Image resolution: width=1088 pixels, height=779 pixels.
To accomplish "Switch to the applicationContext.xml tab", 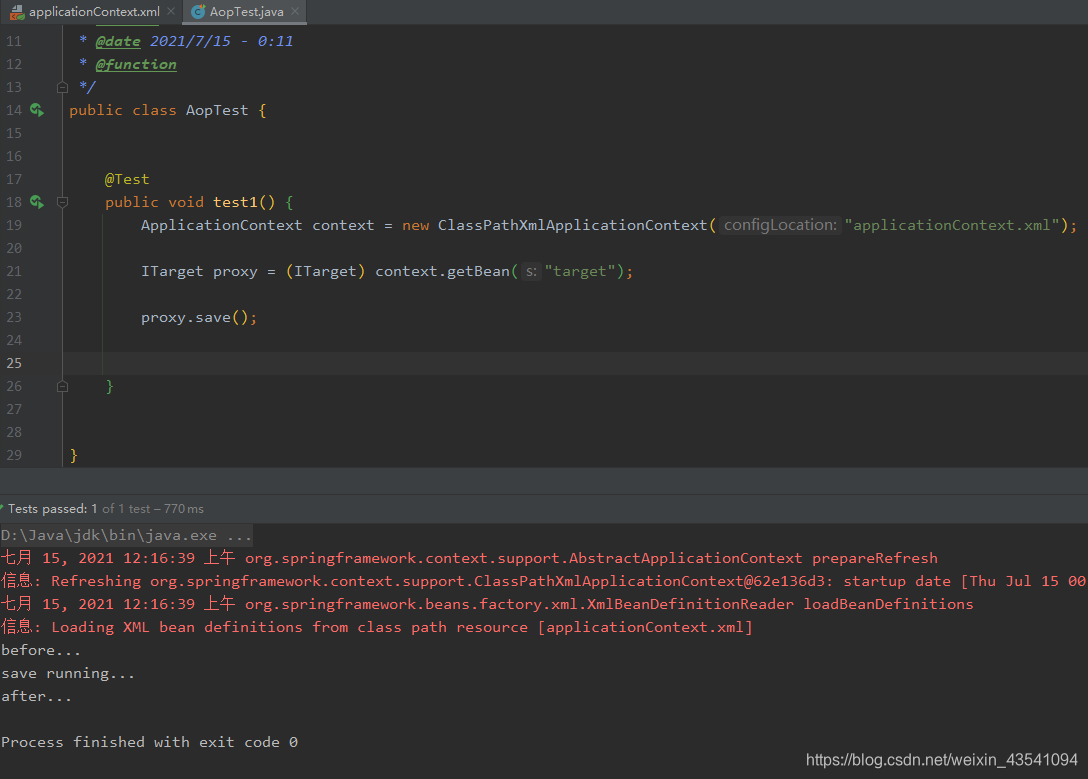I will click(94, 12).
